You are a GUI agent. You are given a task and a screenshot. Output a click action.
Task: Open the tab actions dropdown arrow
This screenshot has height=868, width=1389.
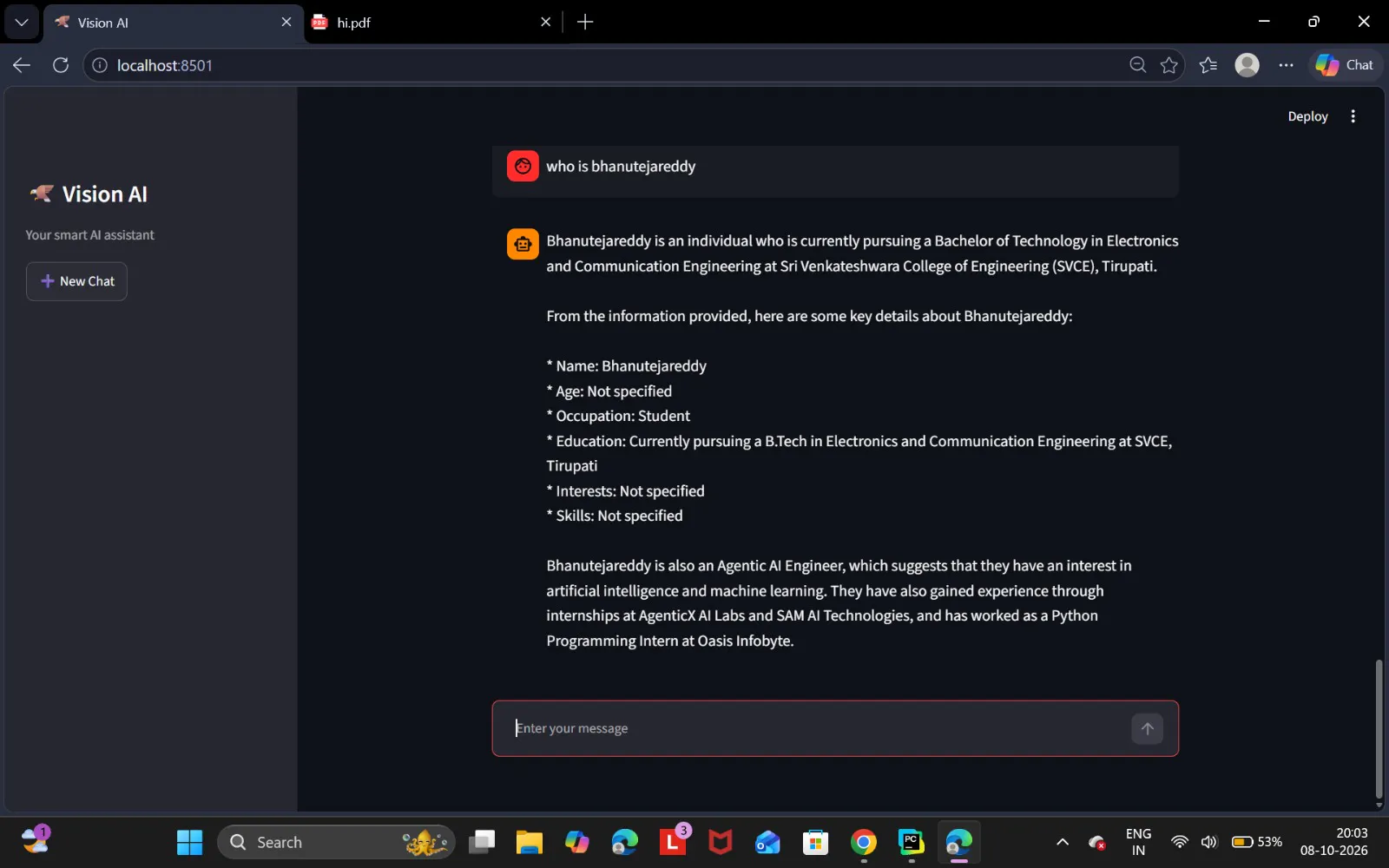tap(22, 23)
